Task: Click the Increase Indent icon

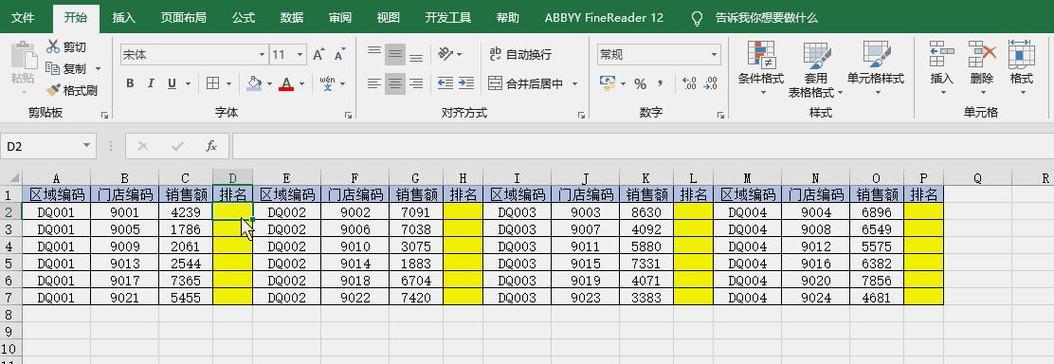Action: coord(467,84)
